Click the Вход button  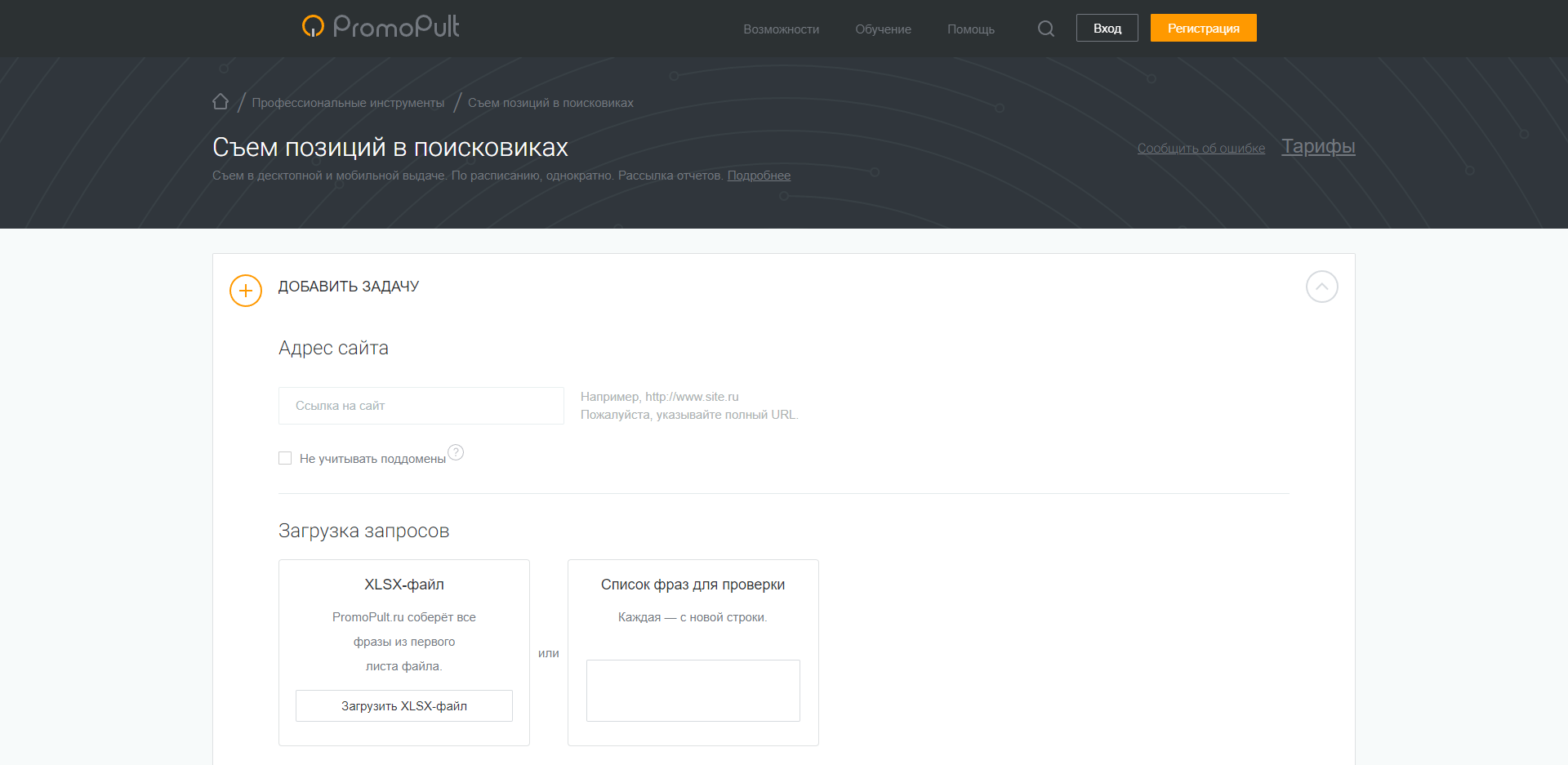tap(1107, 28)
